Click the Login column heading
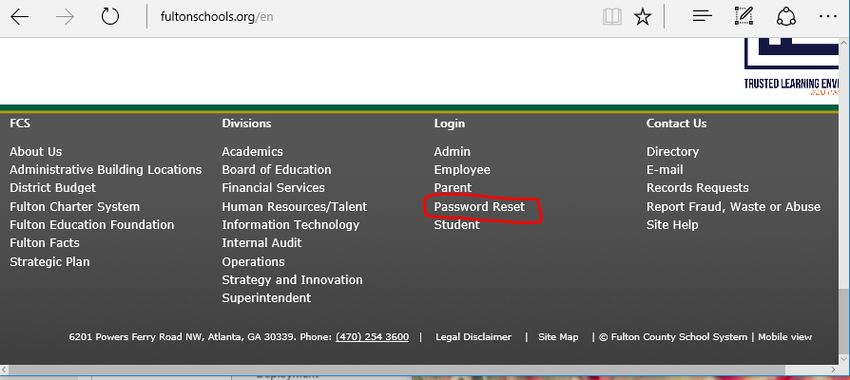This screenshot has height=380, width=850. pyautogui.click(x=449, y=123)
